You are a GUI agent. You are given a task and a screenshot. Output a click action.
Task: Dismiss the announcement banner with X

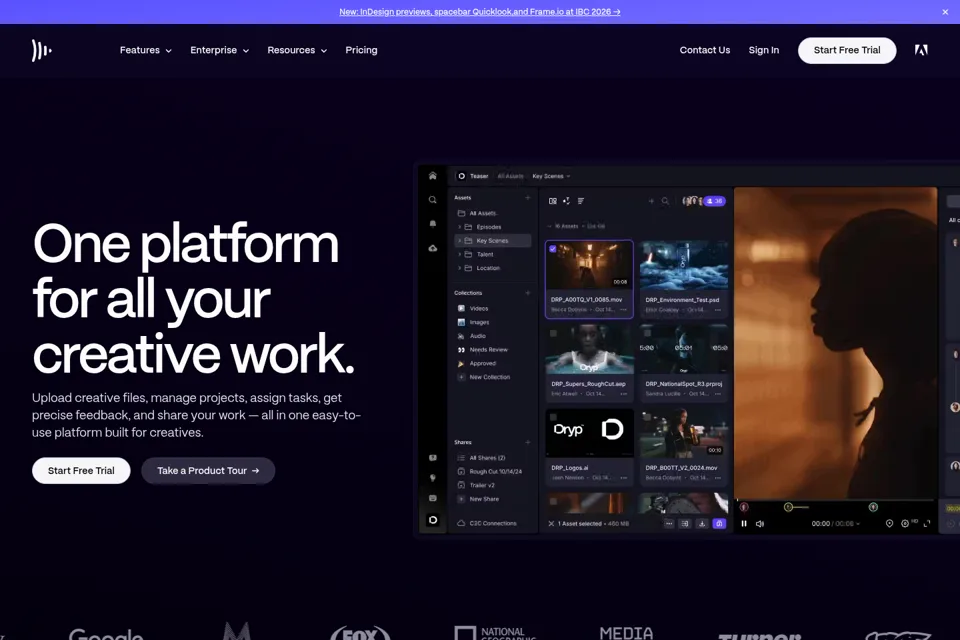pyautogui.click(x=945, y=12)
